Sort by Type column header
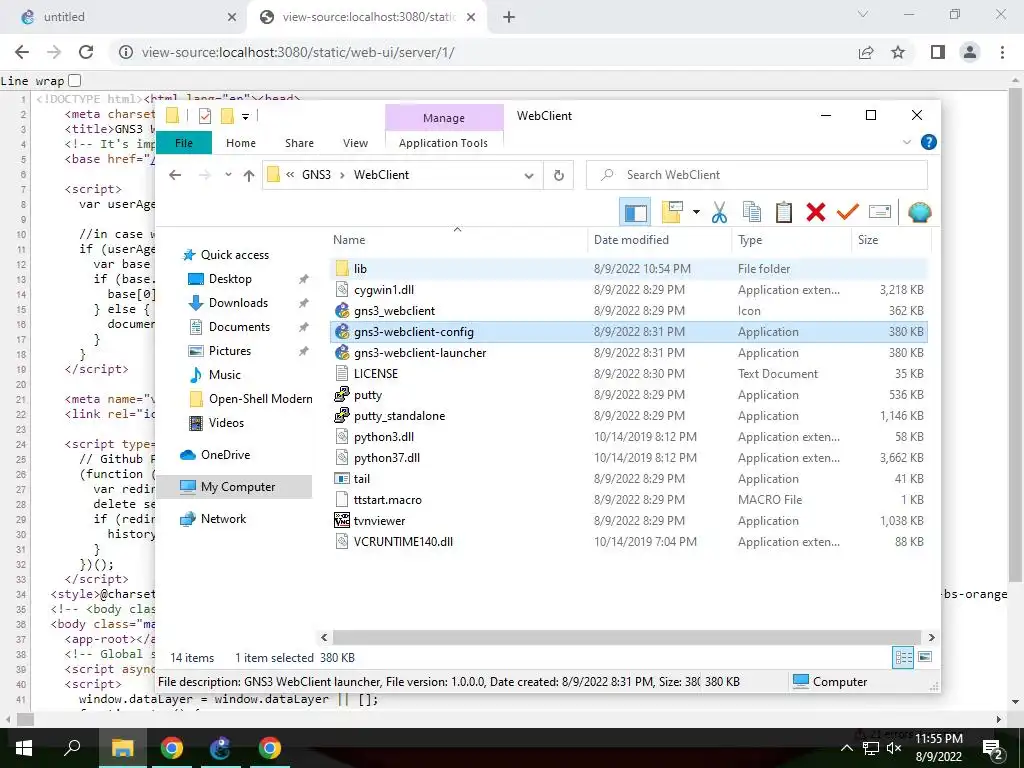 pyautogui.click(x=792, y=240)
